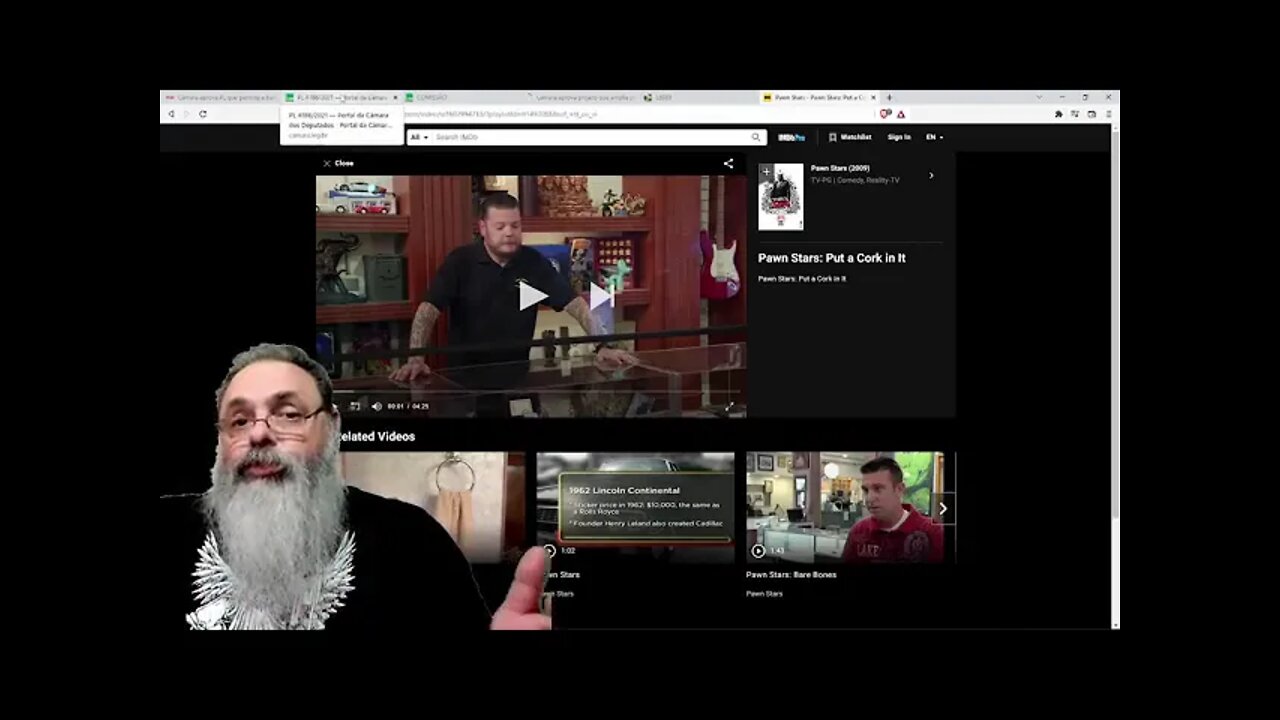Screen dimensions: 1280x720
Task: Open the browser main menu hamburger icon
Action: click(1108, 114)
